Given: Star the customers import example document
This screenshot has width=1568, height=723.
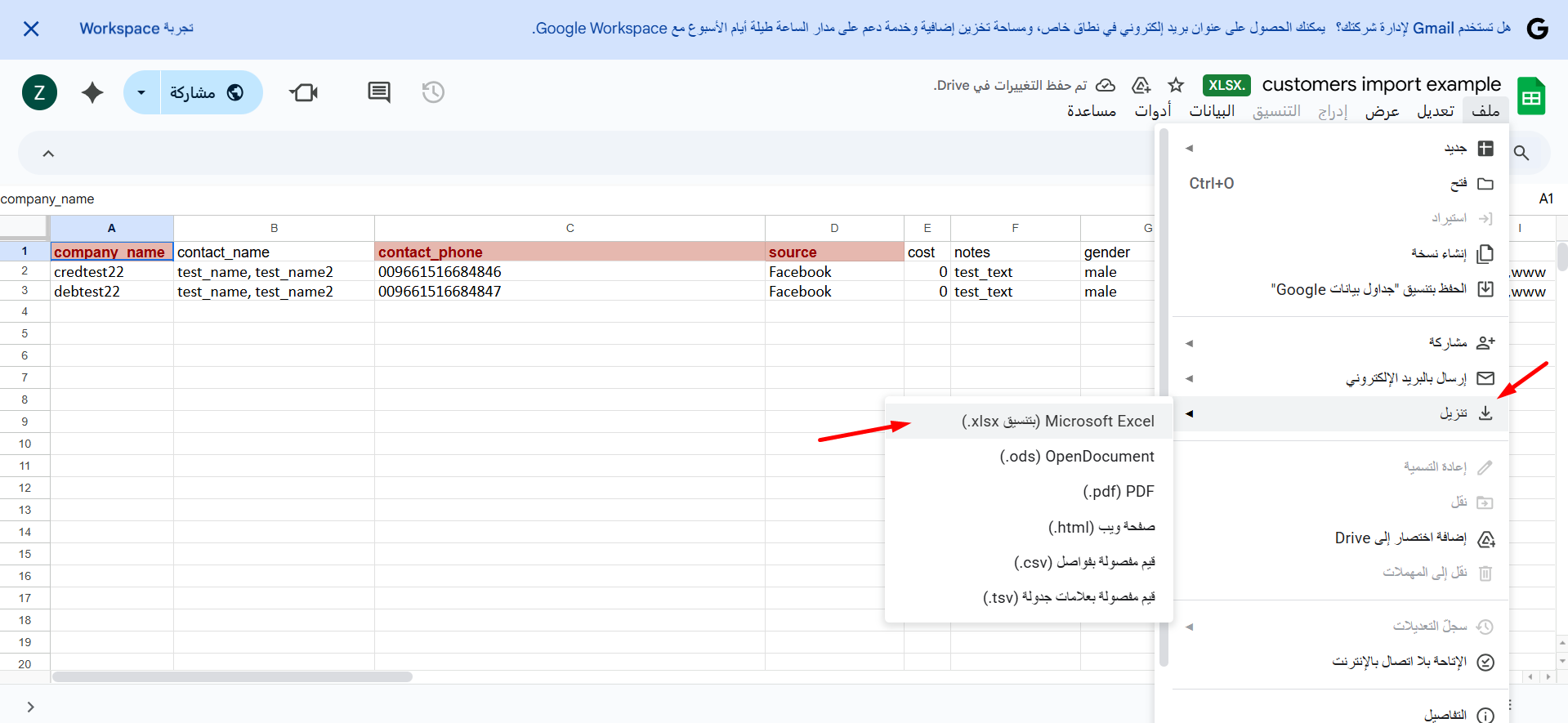Looking at the screenshot, I should (1176, 85).
